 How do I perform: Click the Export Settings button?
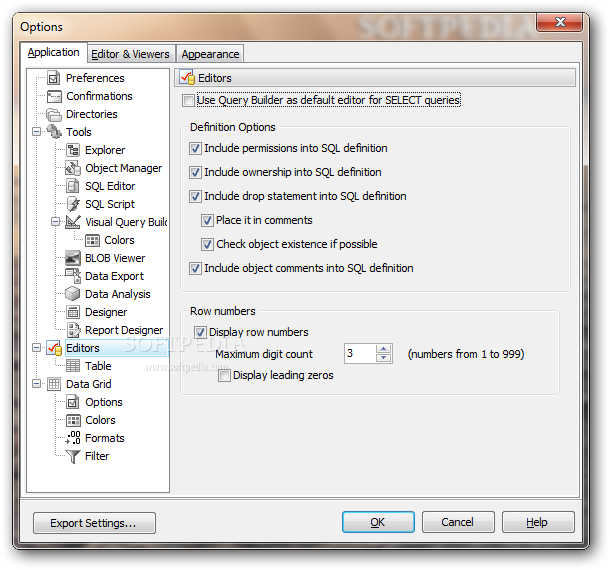click(95, 523)
